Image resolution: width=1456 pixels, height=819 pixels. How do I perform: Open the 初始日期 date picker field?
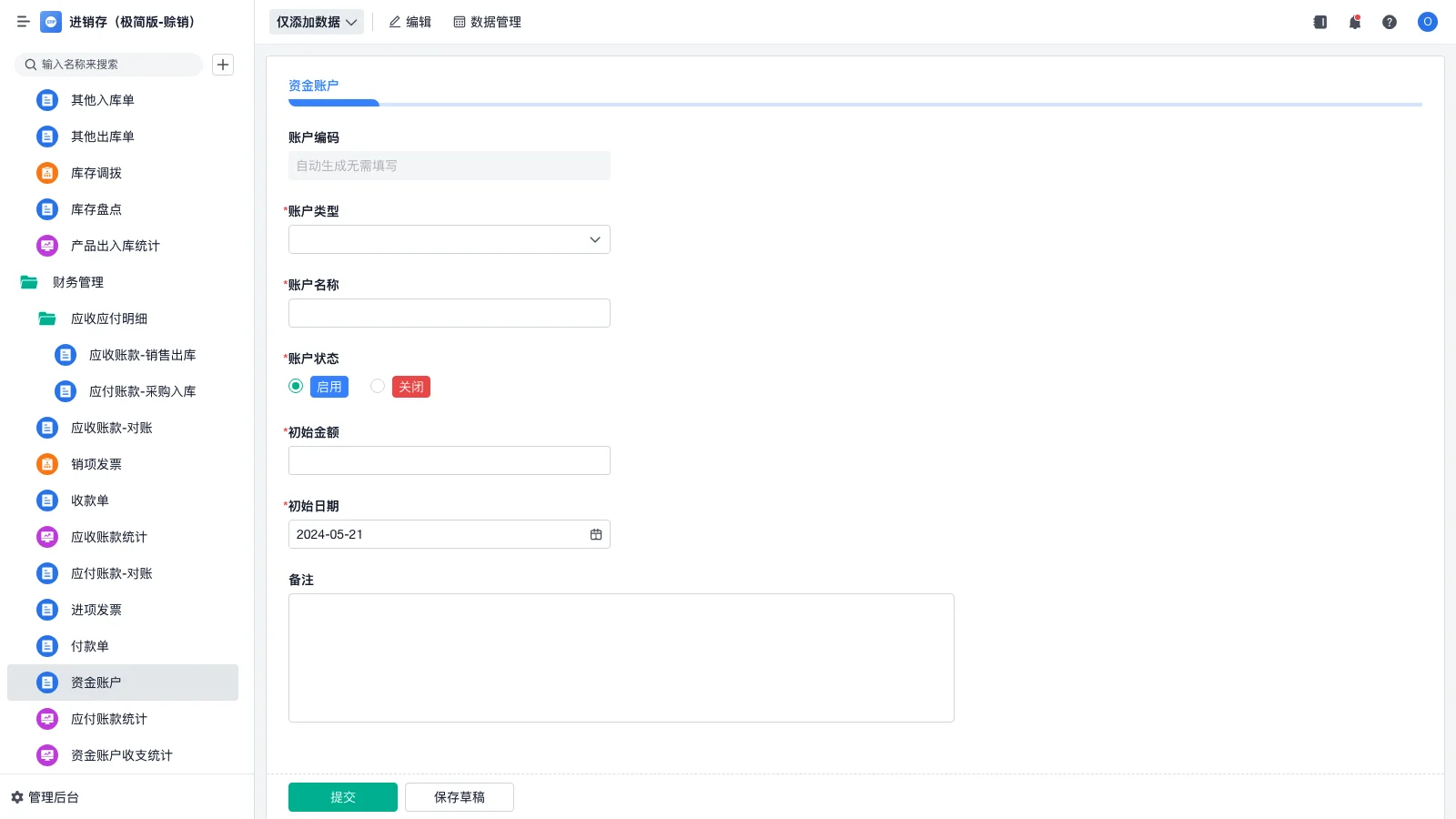(x=450, y=534)
